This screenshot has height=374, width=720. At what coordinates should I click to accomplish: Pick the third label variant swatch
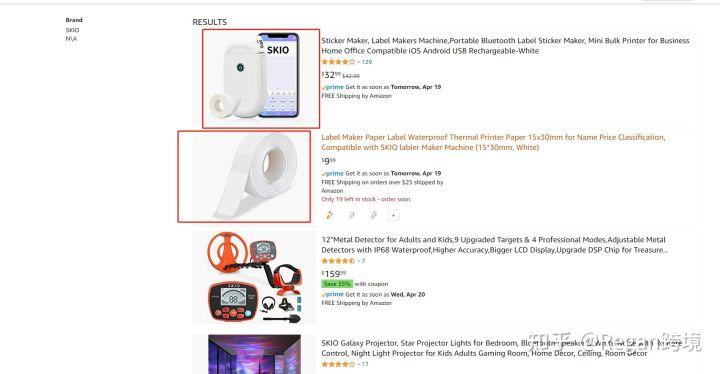[x=373, y=215]
